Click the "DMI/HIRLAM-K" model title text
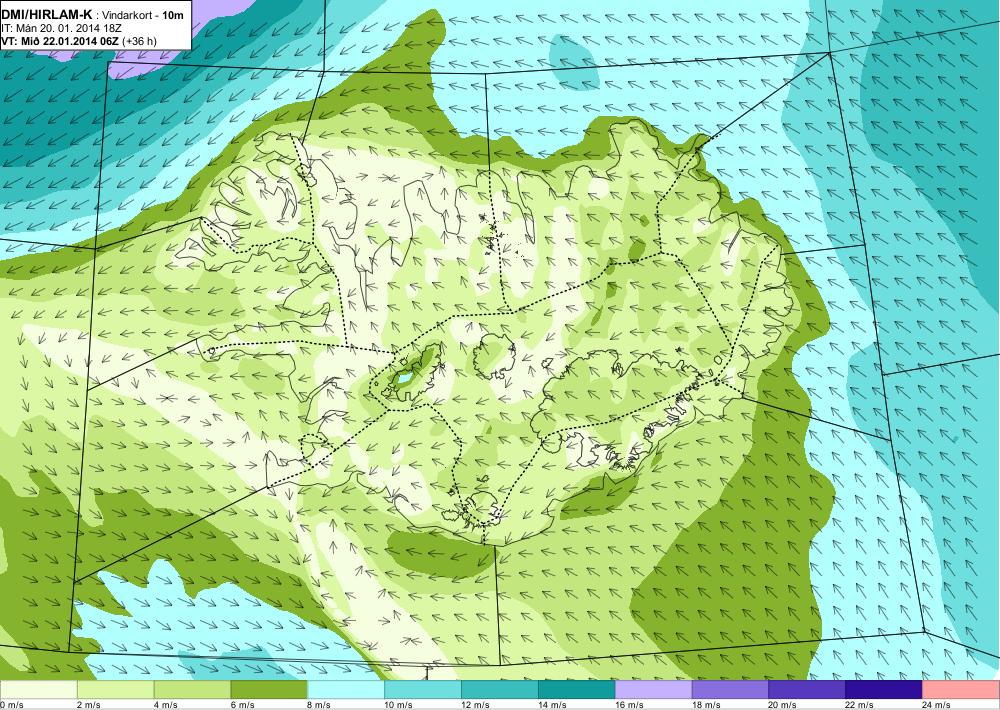Screen dimensions: 1000x710 click(x=47, y=15)
